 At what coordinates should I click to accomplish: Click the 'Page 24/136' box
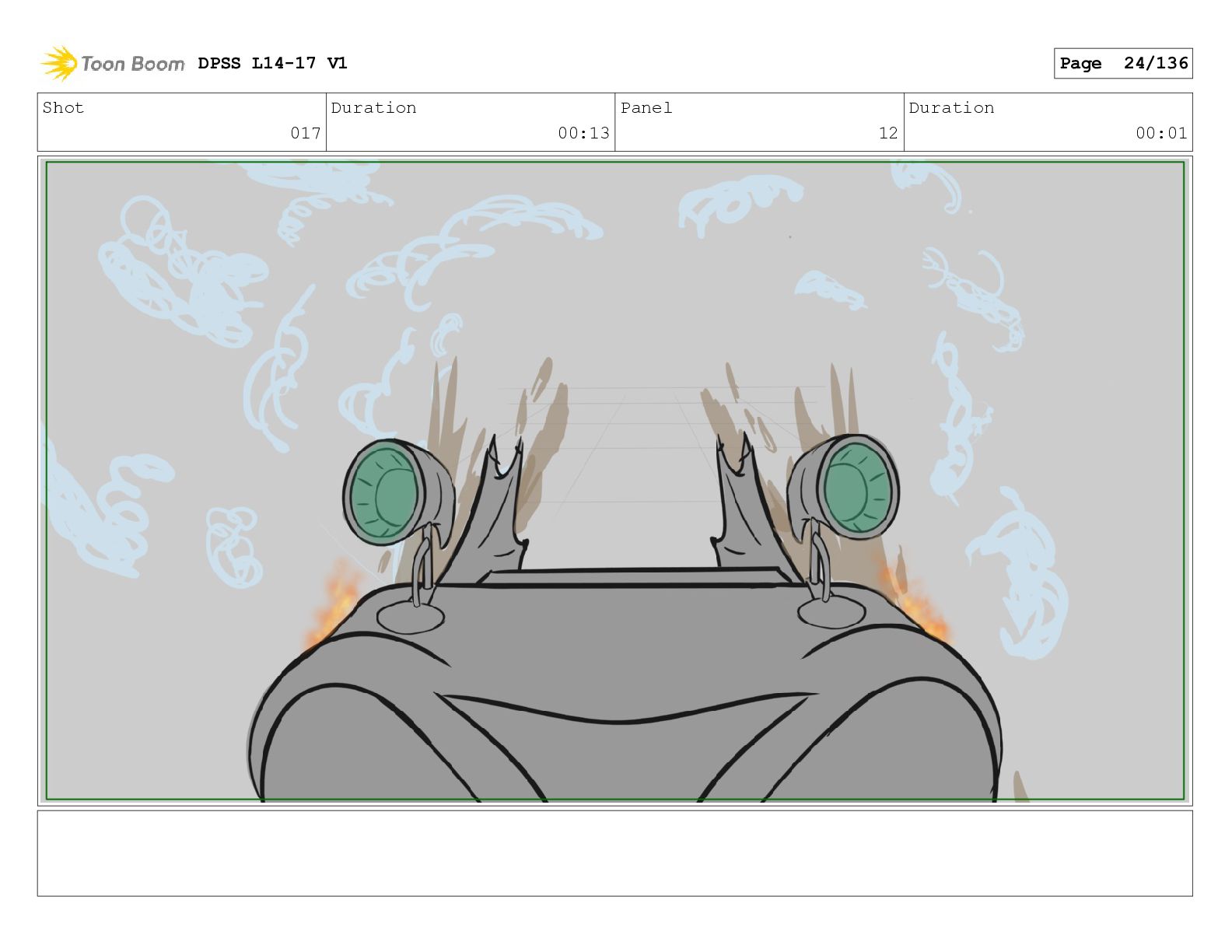click(x=1123, y=63)
